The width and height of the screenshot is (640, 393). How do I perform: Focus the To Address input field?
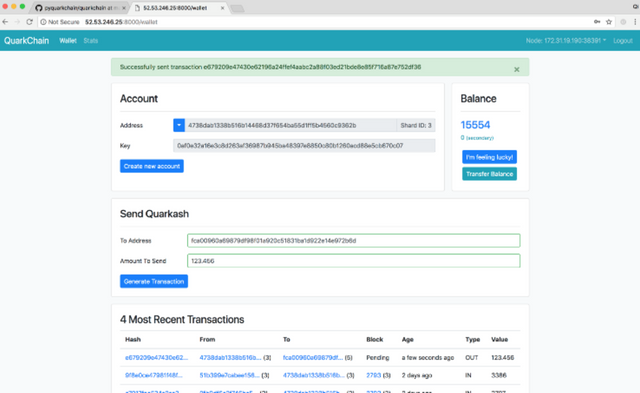353,240
